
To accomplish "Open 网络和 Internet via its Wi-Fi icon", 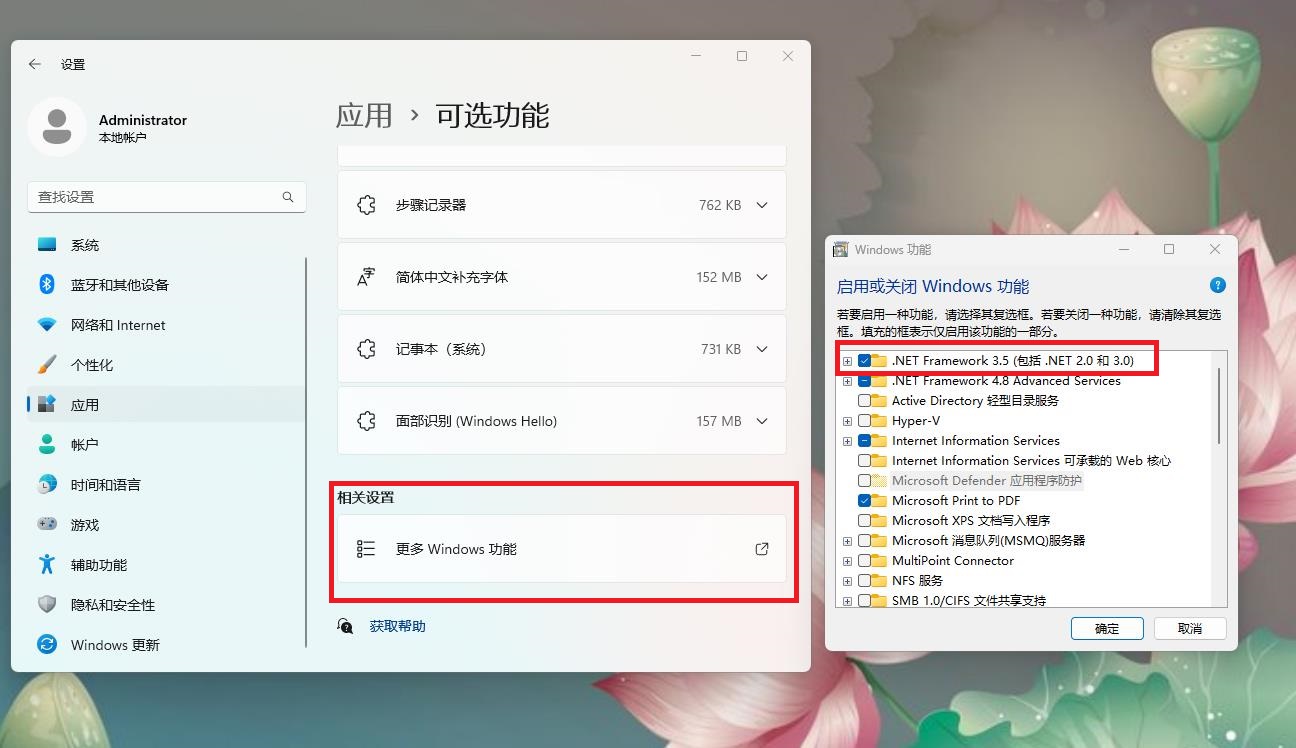I will tap(47, 325).
